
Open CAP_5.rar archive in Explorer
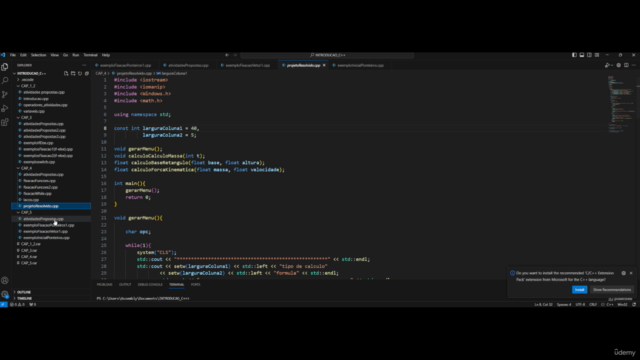point(29,263)
